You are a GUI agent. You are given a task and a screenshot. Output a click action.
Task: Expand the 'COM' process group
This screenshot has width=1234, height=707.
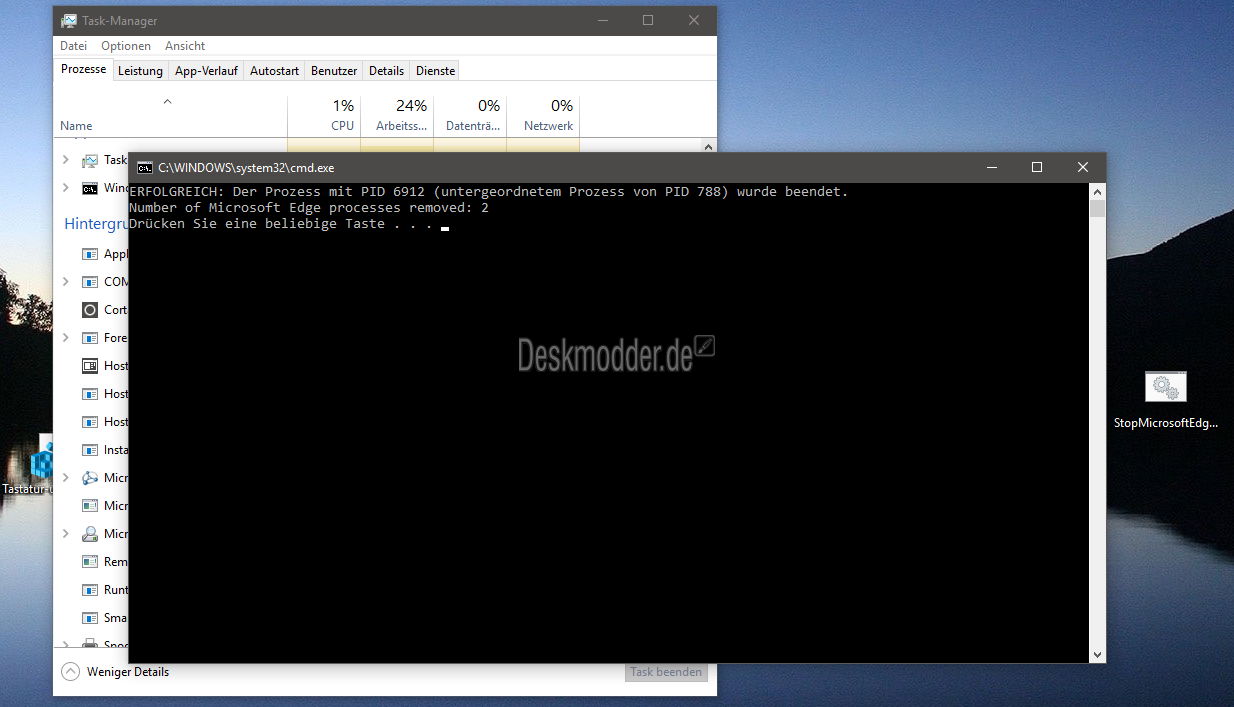click(66, 282)
